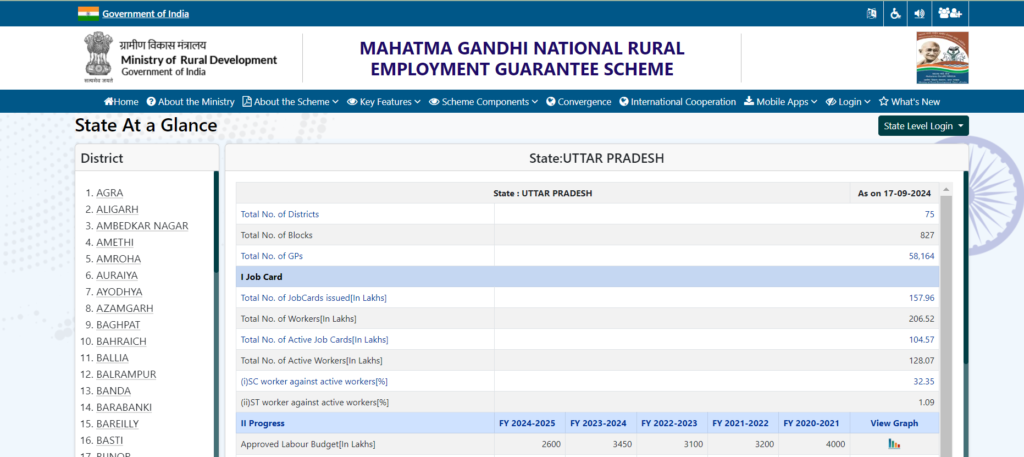Open About the Ministry menu item
Screen dimensions: 1024x457
(190, 102)
